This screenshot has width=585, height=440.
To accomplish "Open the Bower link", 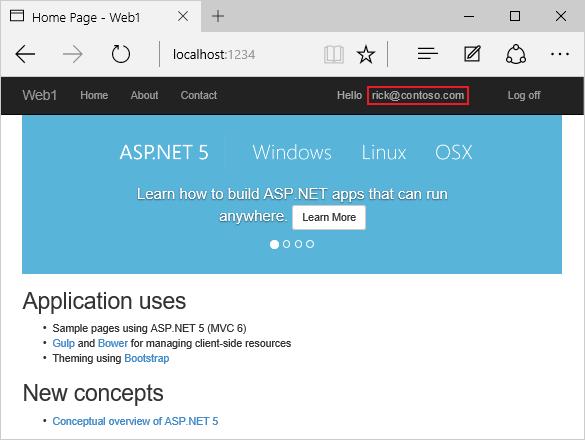I will (113, 343).
